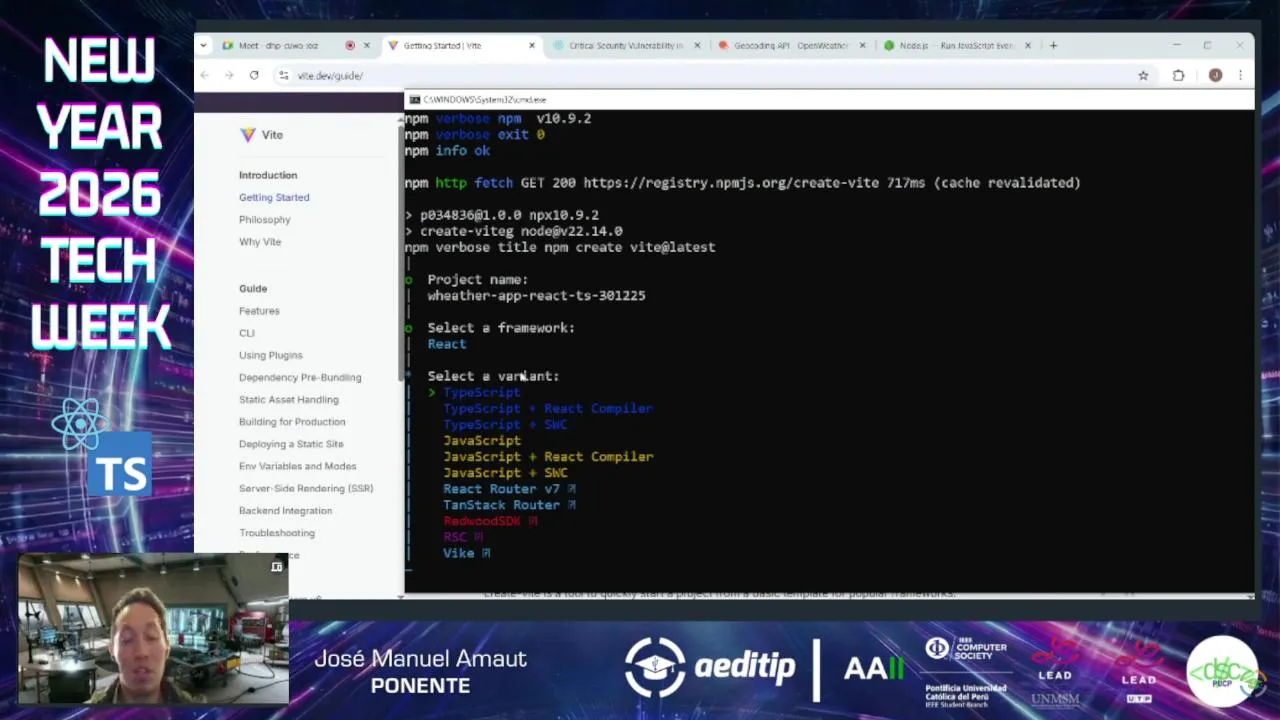Screen dimensions: 1280x720
Task: Click the project name wheather-app-react-ts-301225
Action: click(x=536, y=295)
